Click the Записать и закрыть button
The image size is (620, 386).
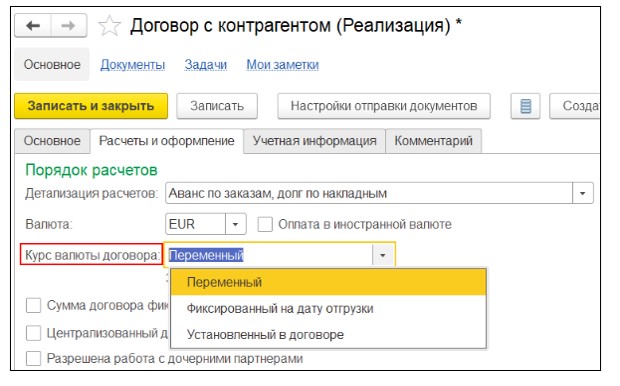tap(91, 106)
